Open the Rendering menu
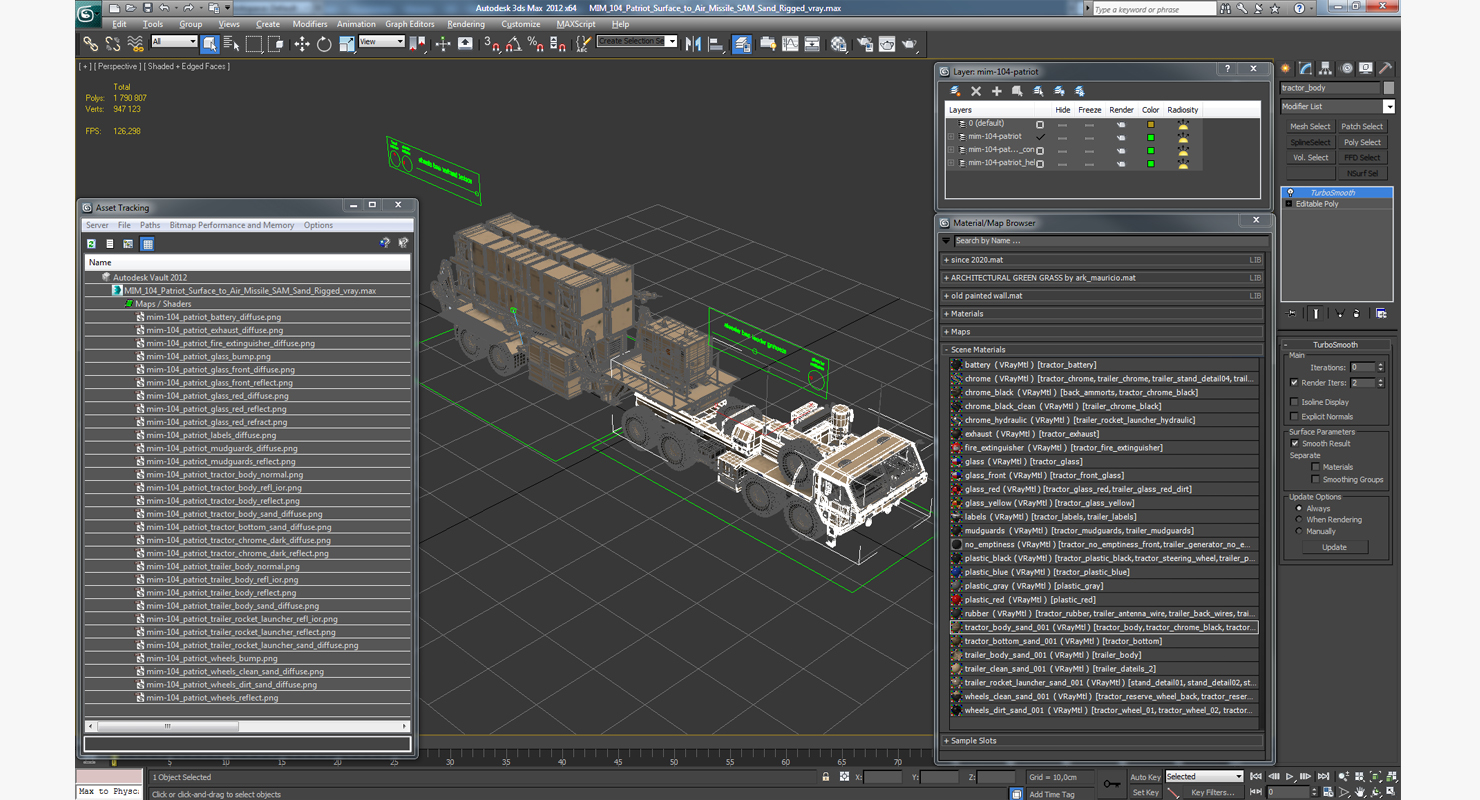The height and width of the screenshot is (800, 1480). [x=466, y=24]
